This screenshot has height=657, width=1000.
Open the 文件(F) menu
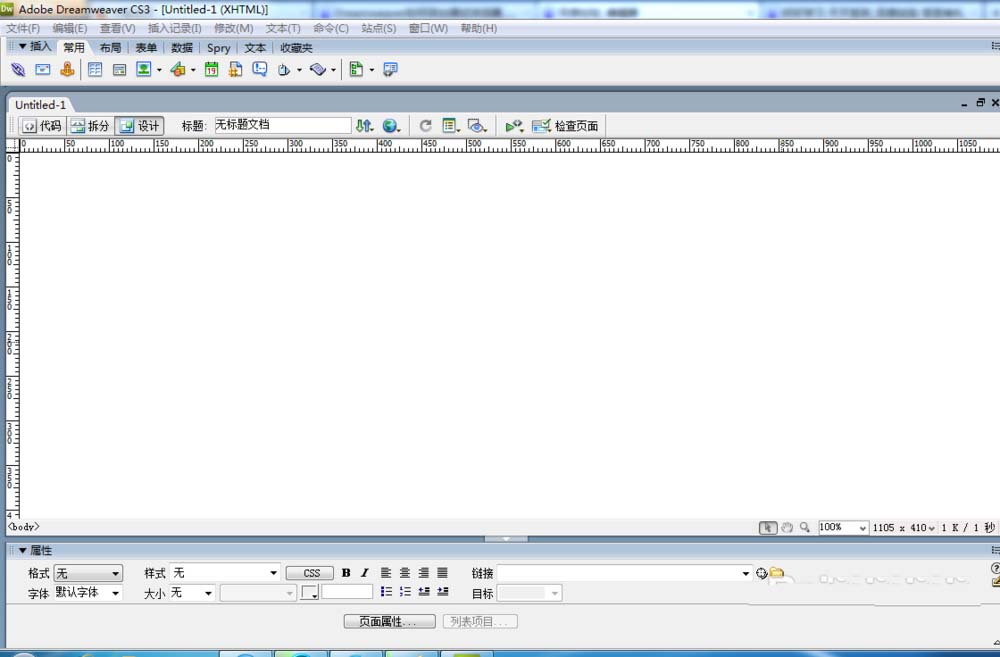click(23, 28)
